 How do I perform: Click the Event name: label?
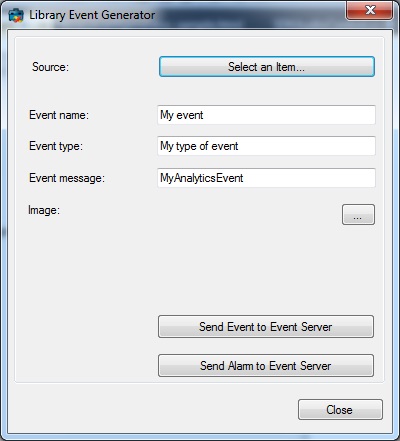59,115
